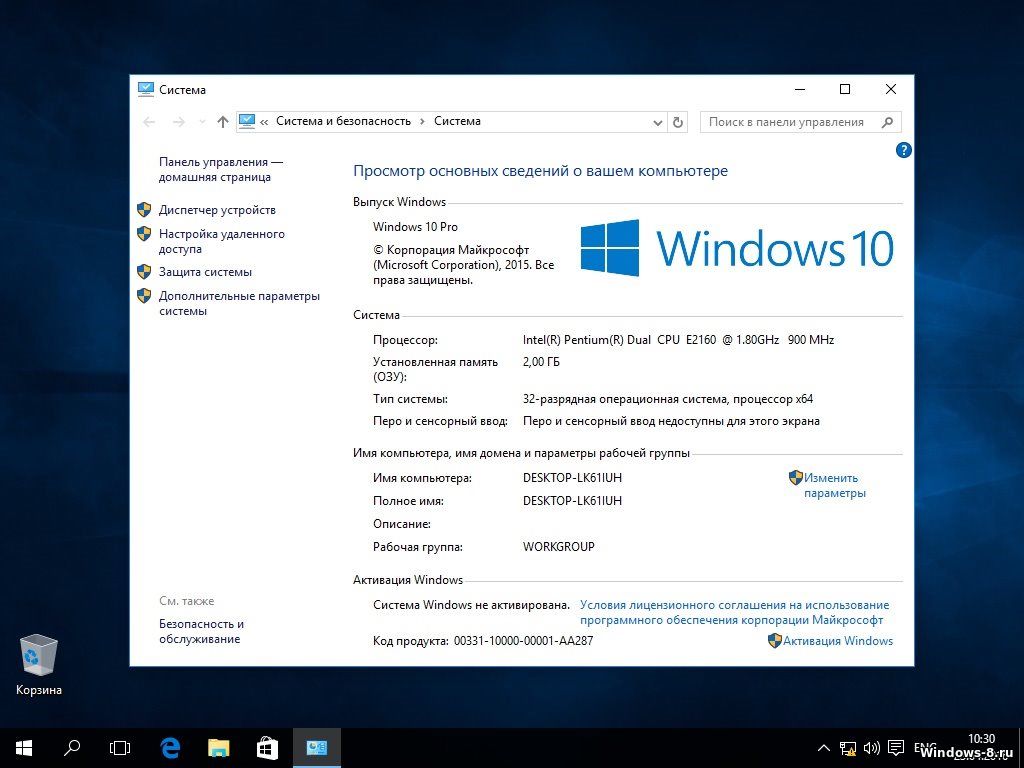Image resolution: width=1024 pixels, height=768 pixels.
Task: Open the Корзина desktop icon
Action: click(39, 664)
